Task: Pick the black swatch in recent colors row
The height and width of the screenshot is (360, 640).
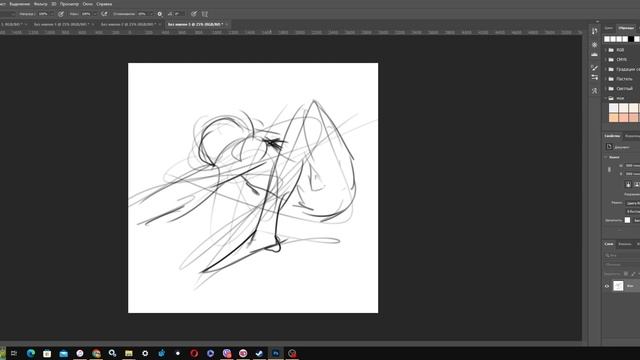Action: point(631,39)
